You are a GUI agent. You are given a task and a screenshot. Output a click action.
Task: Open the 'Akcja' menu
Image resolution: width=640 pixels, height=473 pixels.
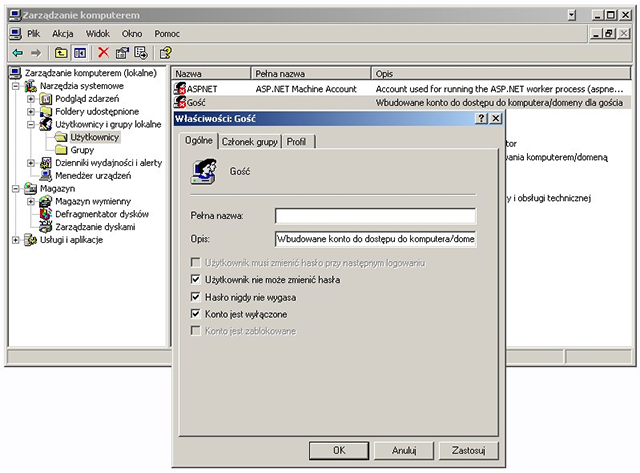click(63, 33)
